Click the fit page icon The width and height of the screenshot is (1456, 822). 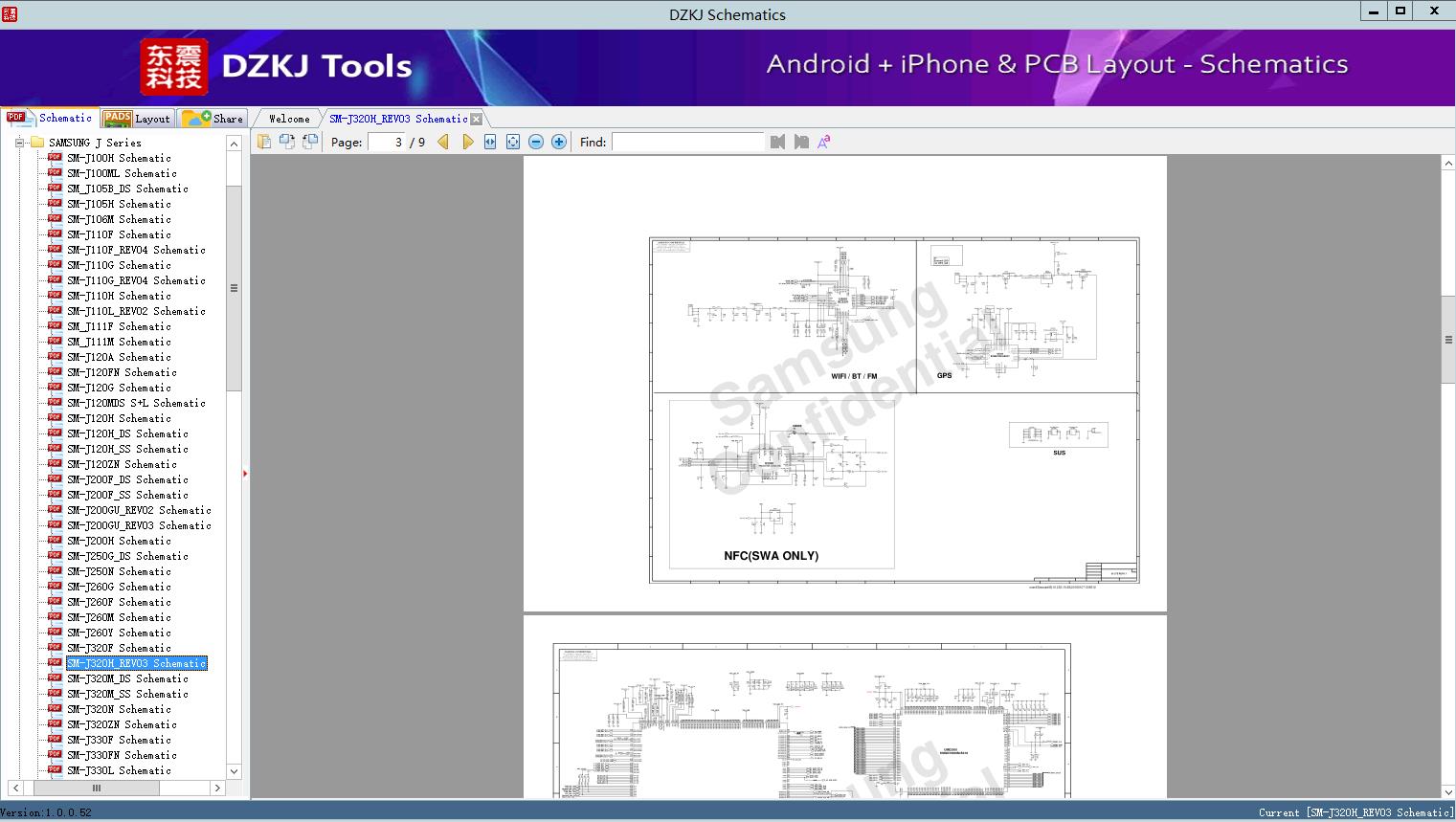pyautogui.click(x=513, y=142)
